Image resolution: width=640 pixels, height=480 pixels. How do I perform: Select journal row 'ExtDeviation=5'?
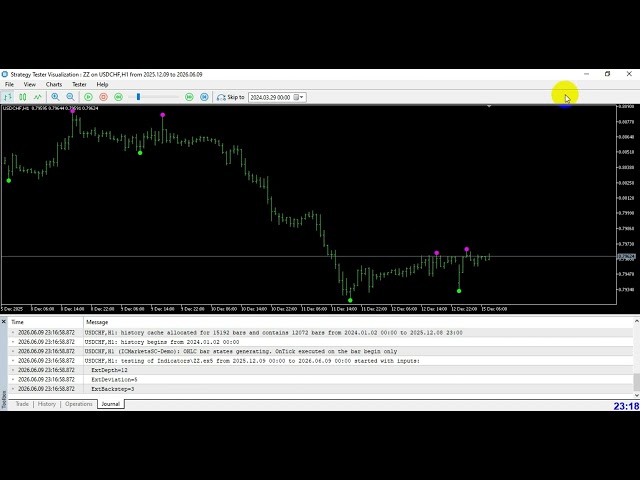pos(321,380)
